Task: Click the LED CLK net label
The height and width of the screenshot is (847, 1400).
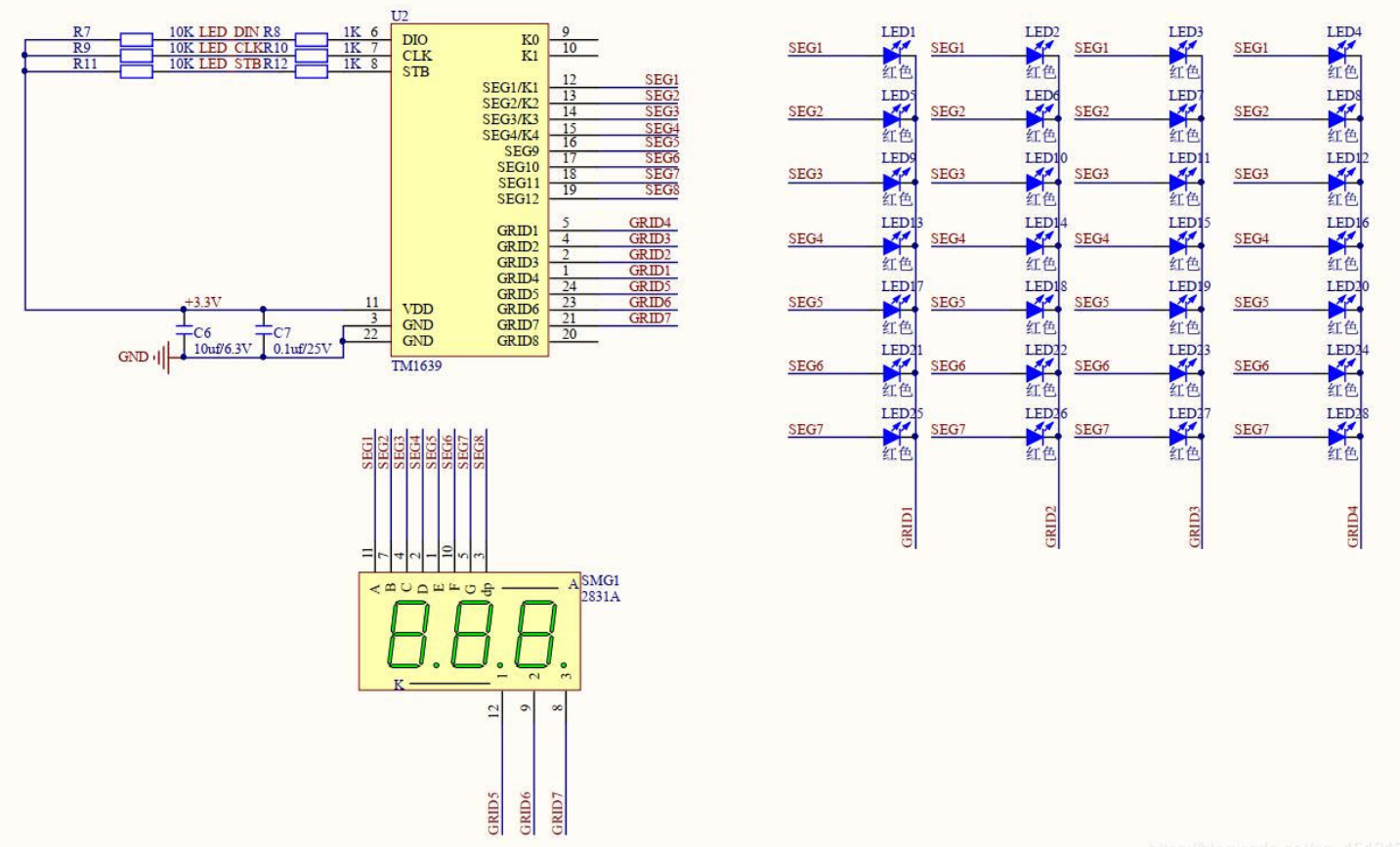Action: click(x=231, y=48)
